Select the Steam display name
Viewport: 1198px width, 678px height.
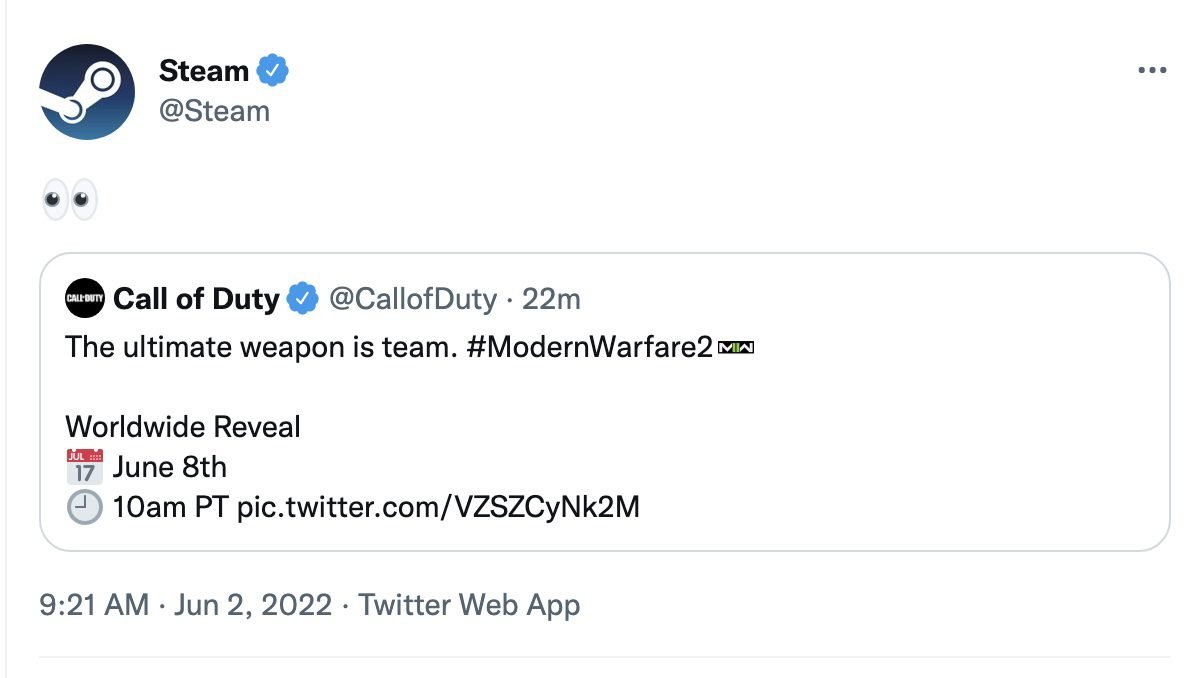coord(204,70)
